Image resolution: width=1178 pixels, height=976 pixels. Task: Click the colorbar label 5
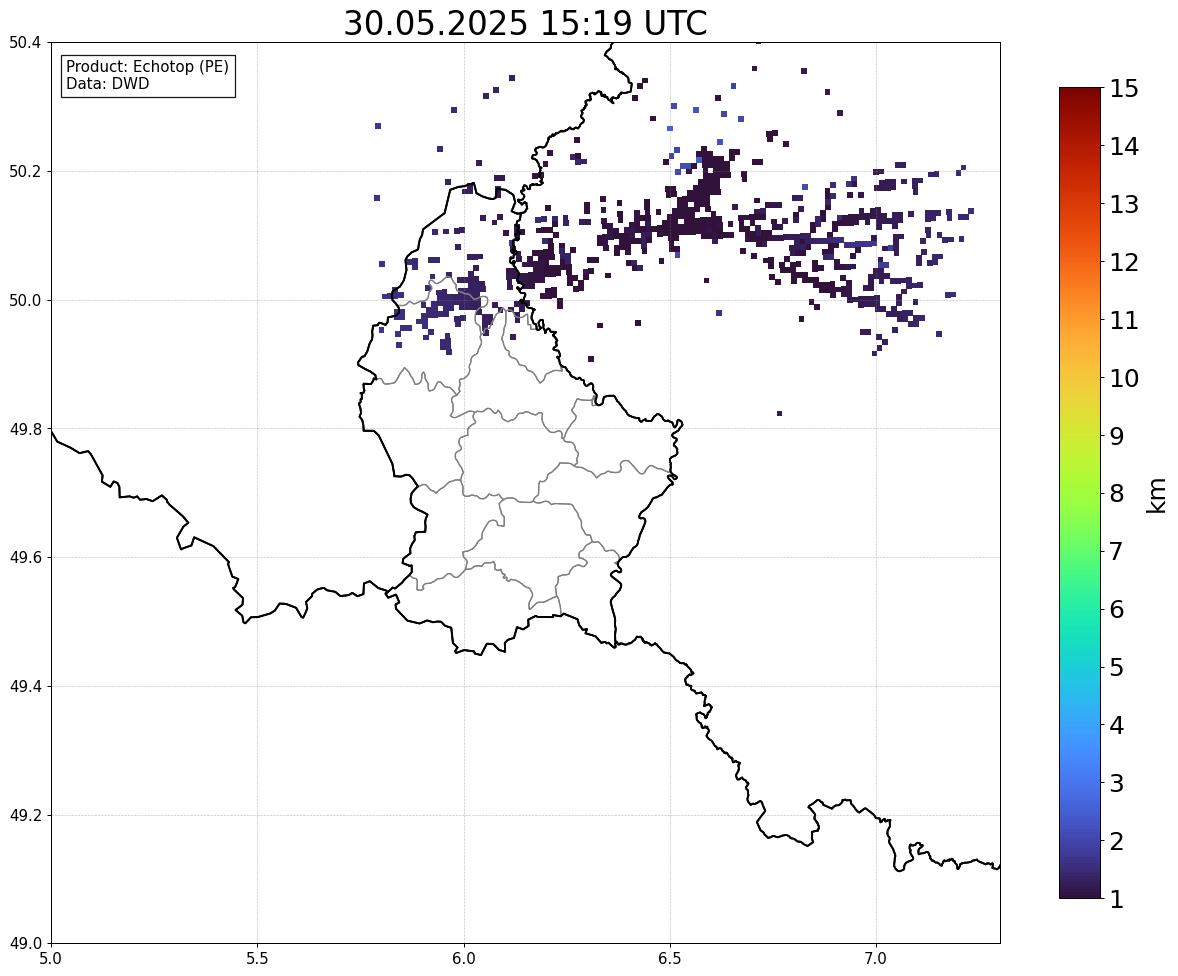click(x=1117, y=667)
